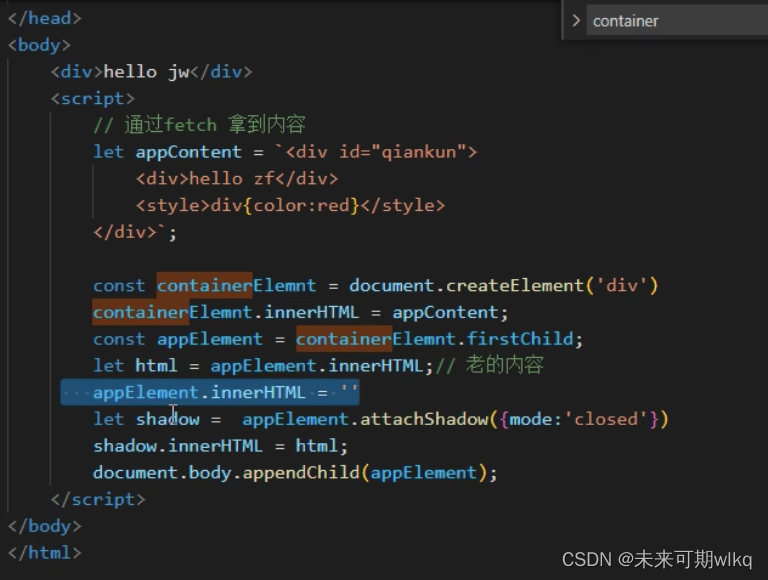Viewport: 768px width, 580px height.
Task: Click highlighted 'containerElemnt' after const
Action: [x=237, y=286]
